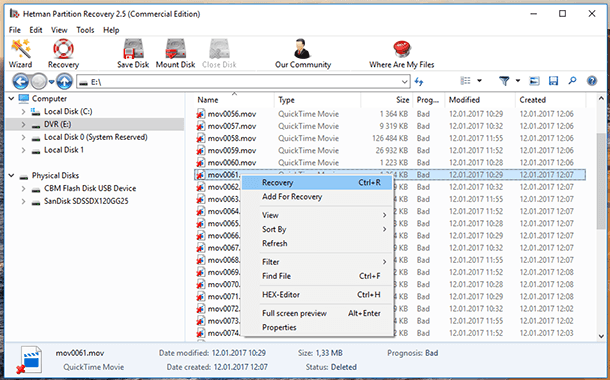
Task: Go up one folder level
Action: 64,82
